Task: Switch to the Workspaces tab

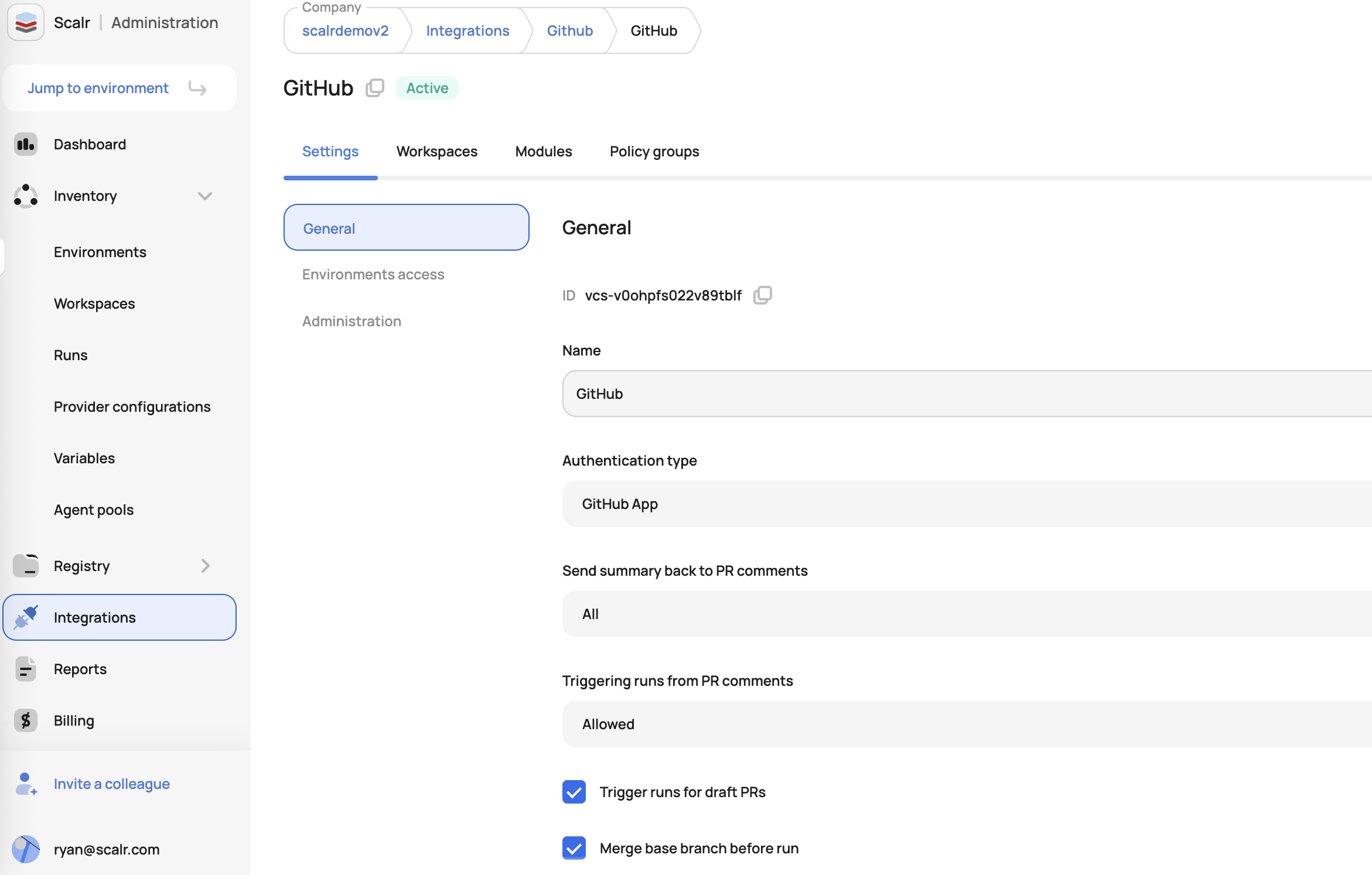Action: coord(437,151)
